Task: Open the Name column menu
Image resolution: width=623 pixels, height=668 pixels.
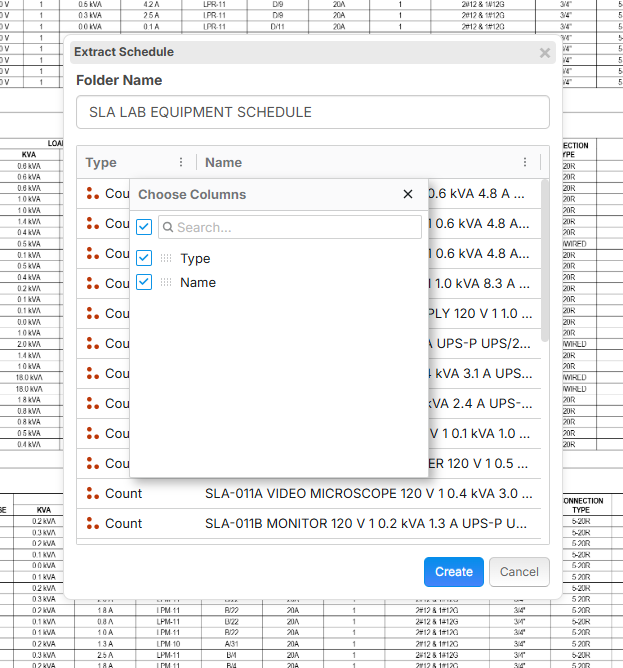Action: pyautogui.click(x=525, y=162)
